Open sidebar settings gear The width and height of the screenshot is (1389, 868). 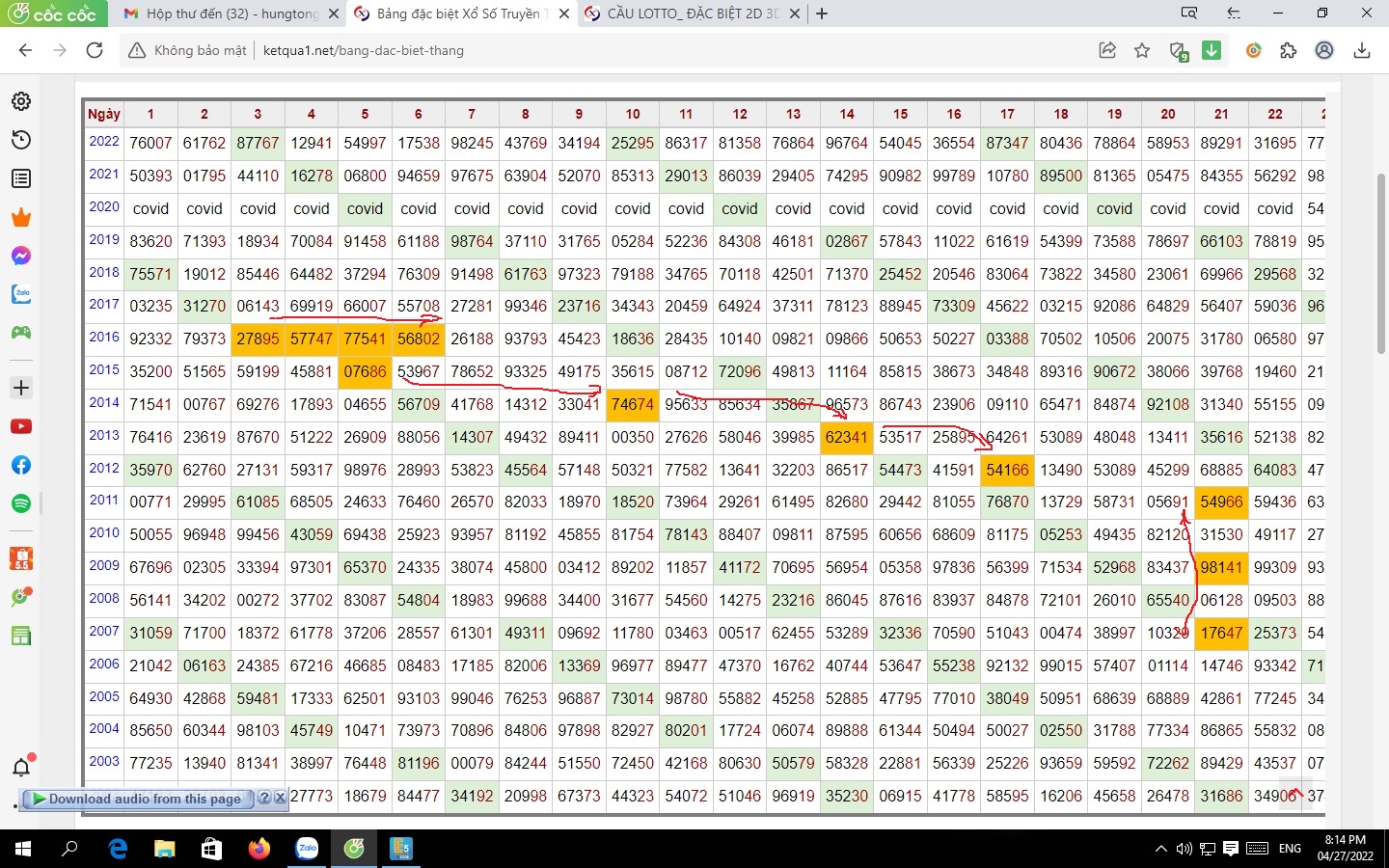pos(21,101)
